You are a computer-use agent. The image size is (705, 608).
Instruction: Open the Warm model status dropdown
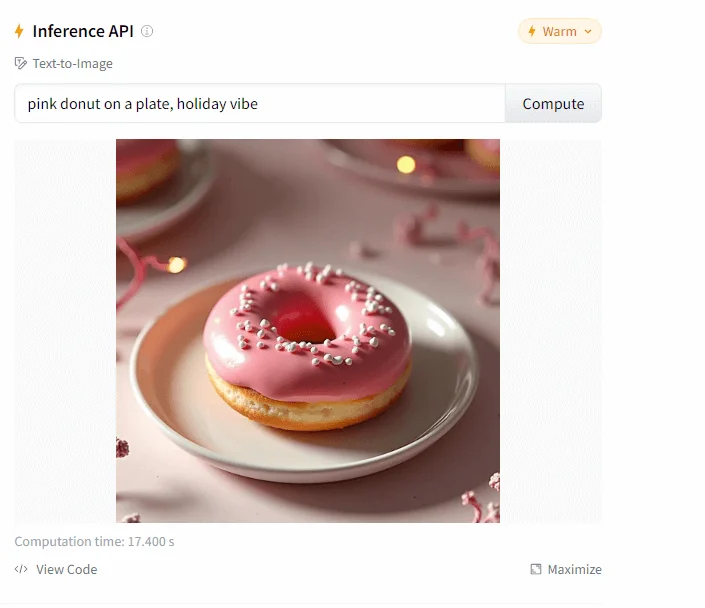(x=560, y=32)
